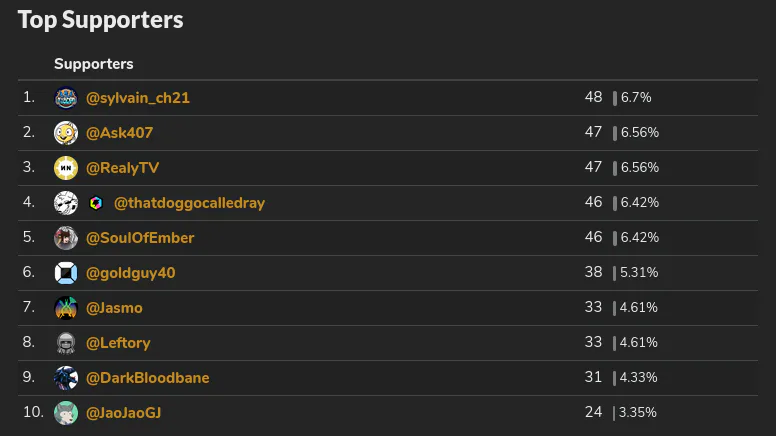776x436 pixels.
Task: Select the @DarkBloodbane username link
Action: (x=148, y=378)
